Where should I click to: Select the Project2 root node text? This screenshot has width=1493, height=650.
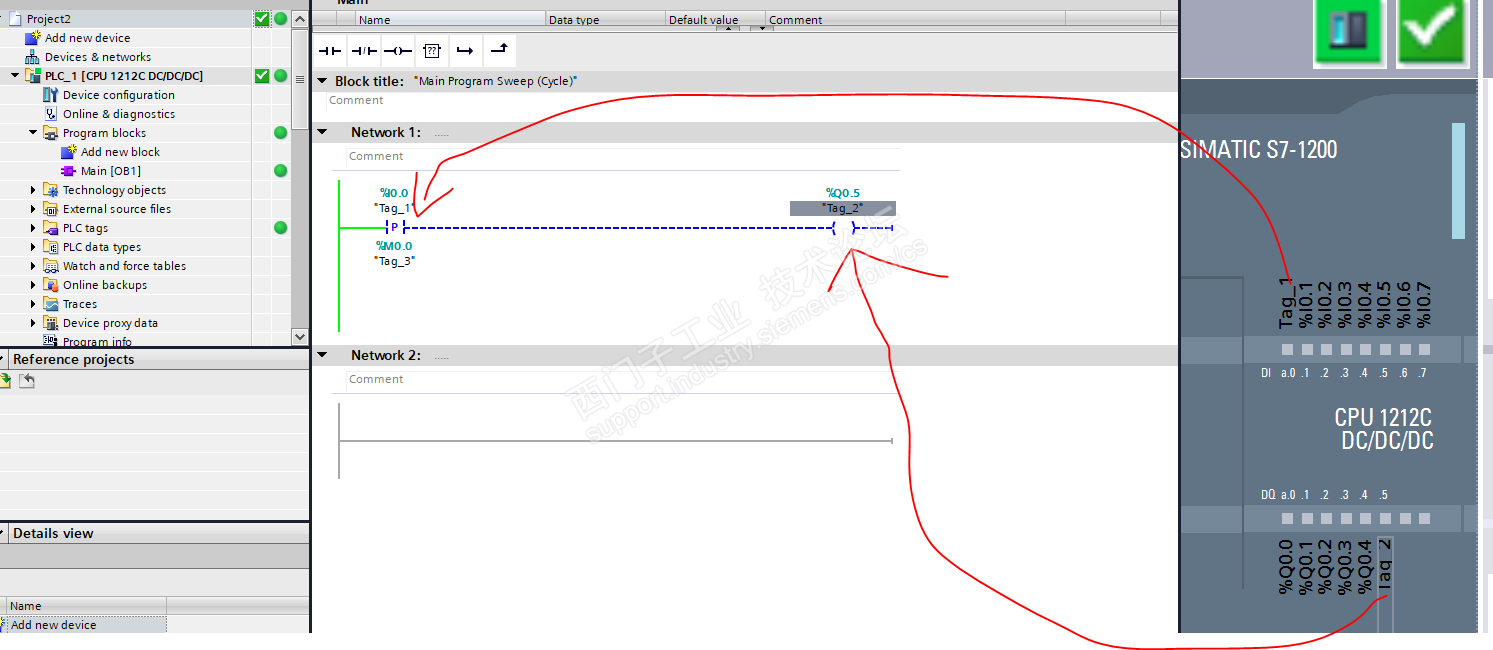49,19
